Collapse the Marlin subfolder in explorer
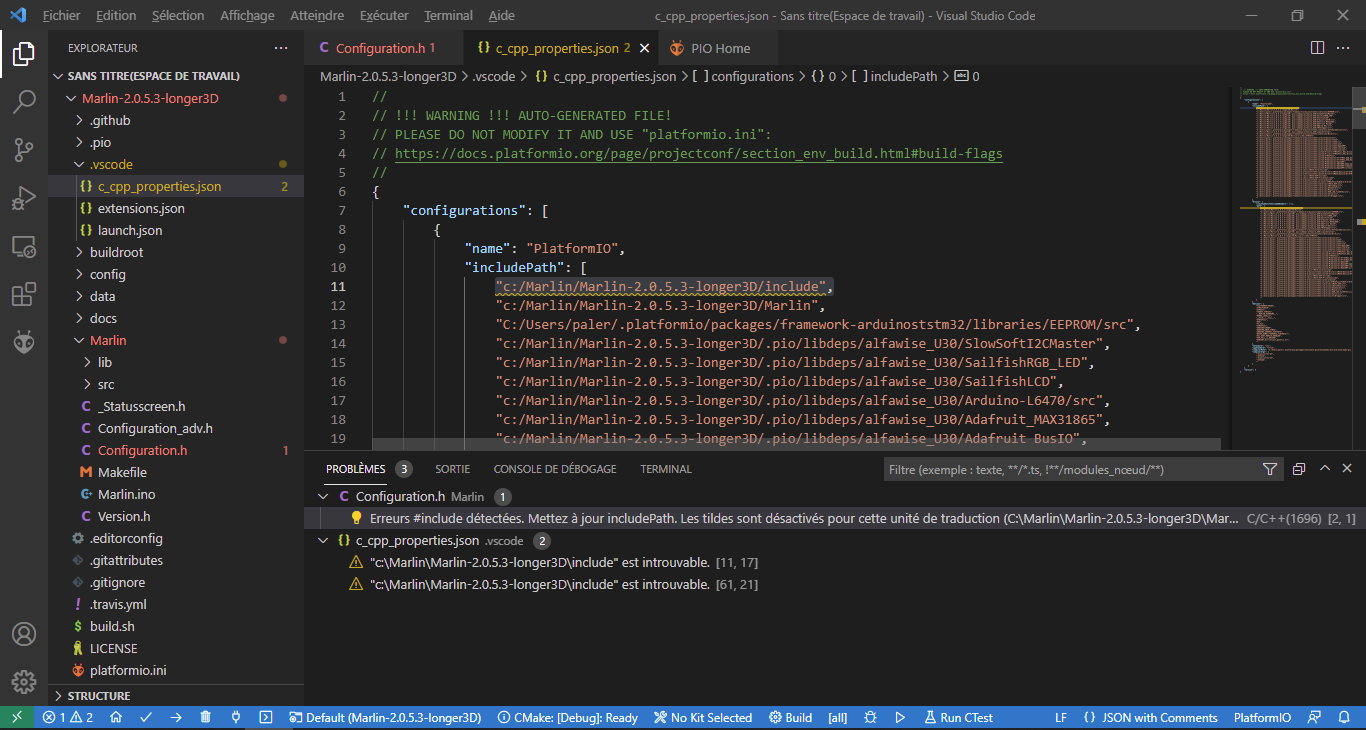Screen dimensions: 1366x730 [80, 341]
